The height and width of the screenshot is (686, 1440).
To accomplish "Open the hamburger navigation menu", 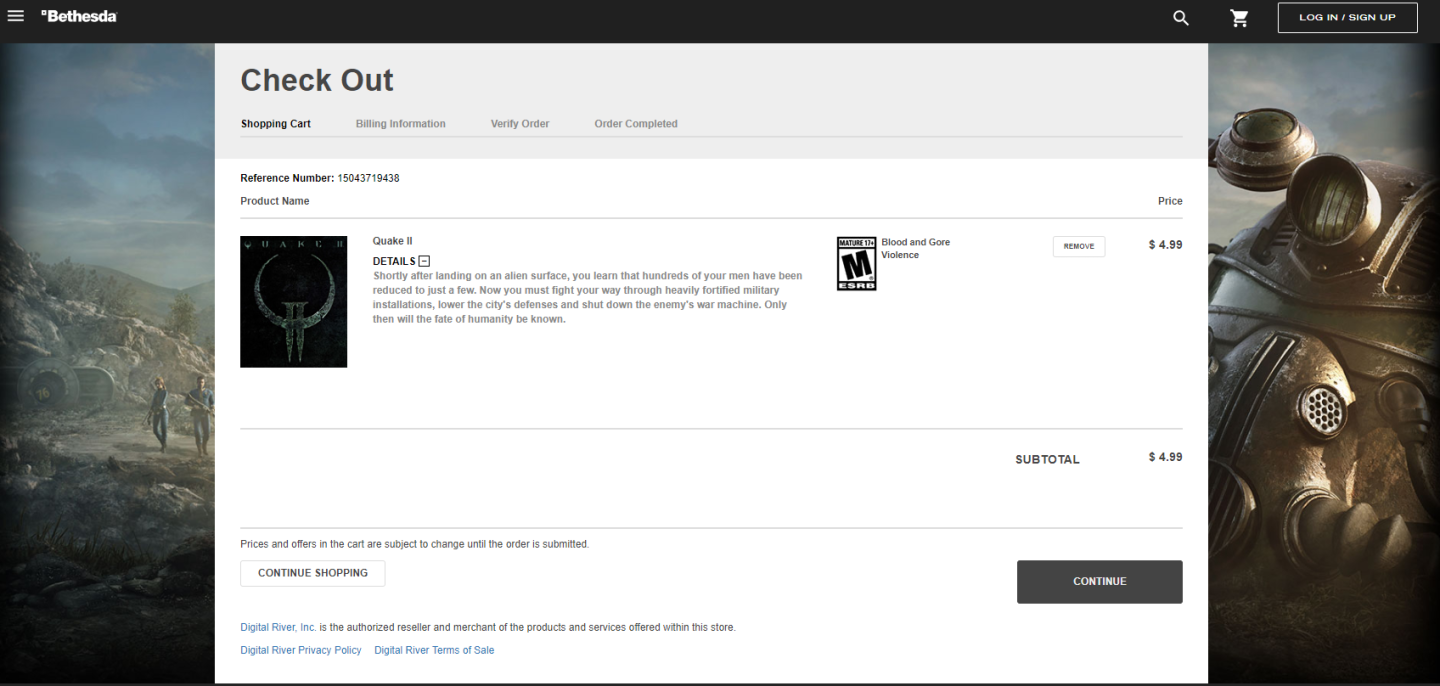I will [x=15, y=16].
